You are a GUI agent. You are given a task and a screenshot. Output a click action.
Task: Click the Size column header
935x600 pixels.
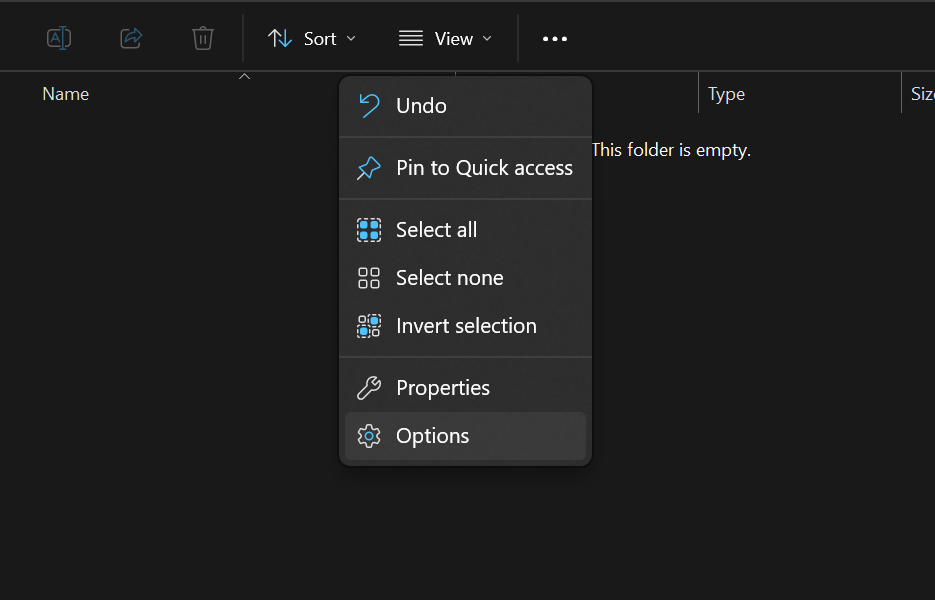point(922,94)
